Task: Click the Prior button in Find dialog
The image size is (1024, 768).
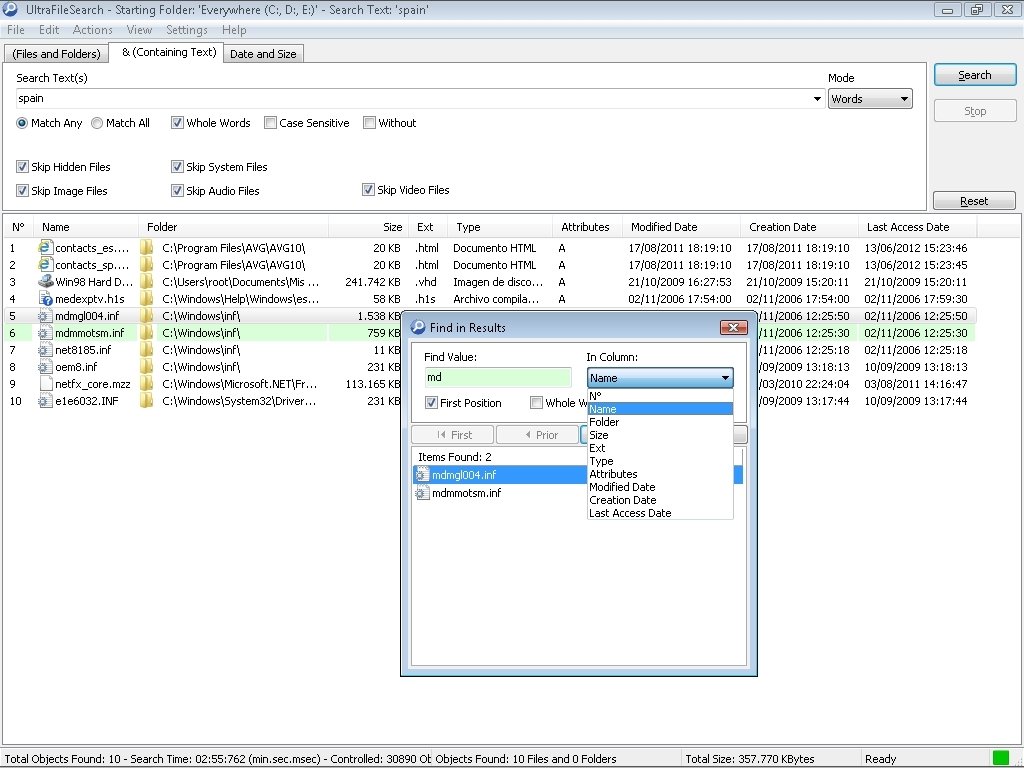Action: click(539, 435)
